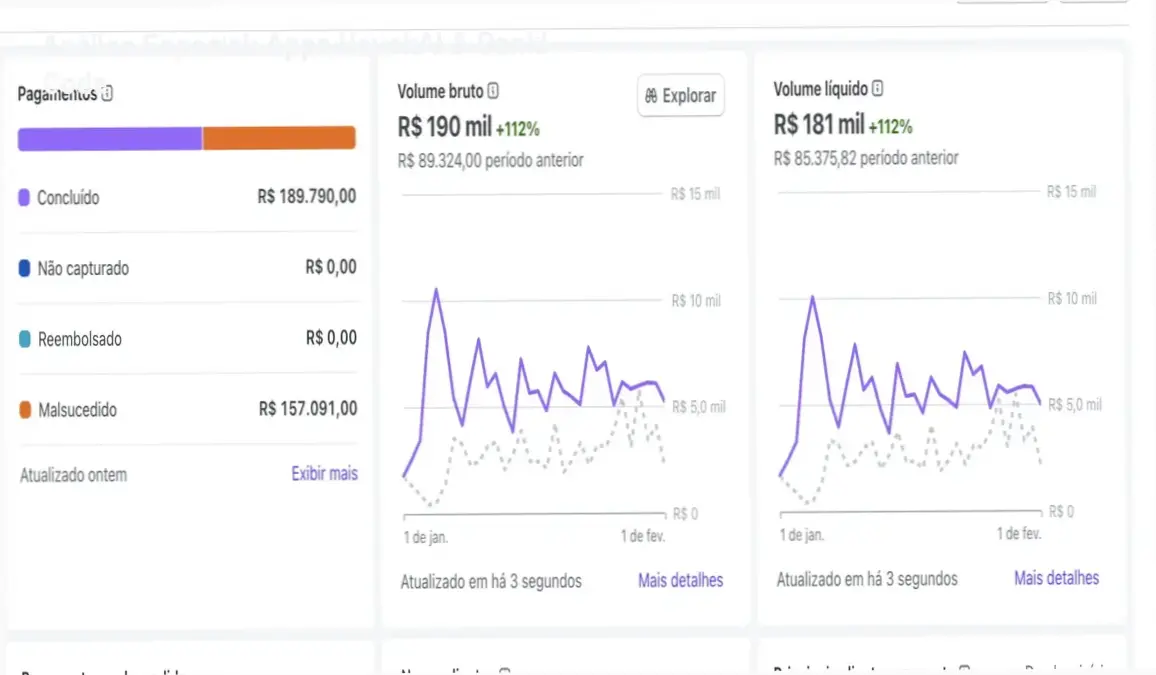This screenshot has width=1156, height=675.
Task: Open Mais detalhes under Volume líquido chart
Action: (x=1056, y=578)
